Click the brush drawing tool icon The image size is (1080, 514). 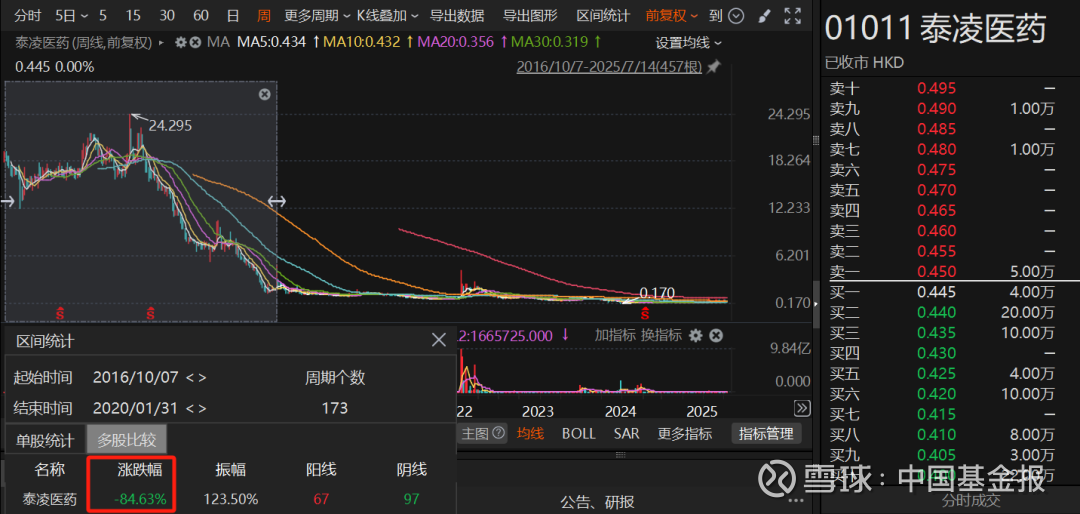(x=765, y=16)
